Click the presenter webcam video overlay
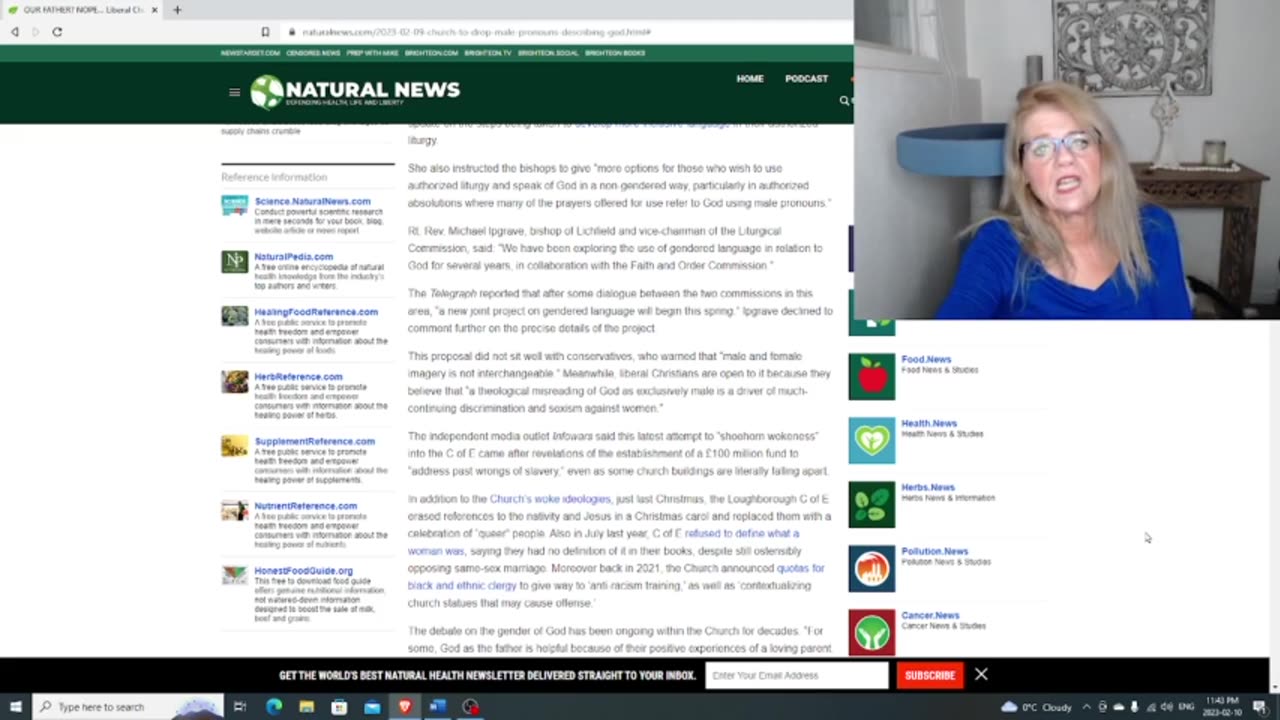This screenshot has height=720, width=1280. (1067, 160)
